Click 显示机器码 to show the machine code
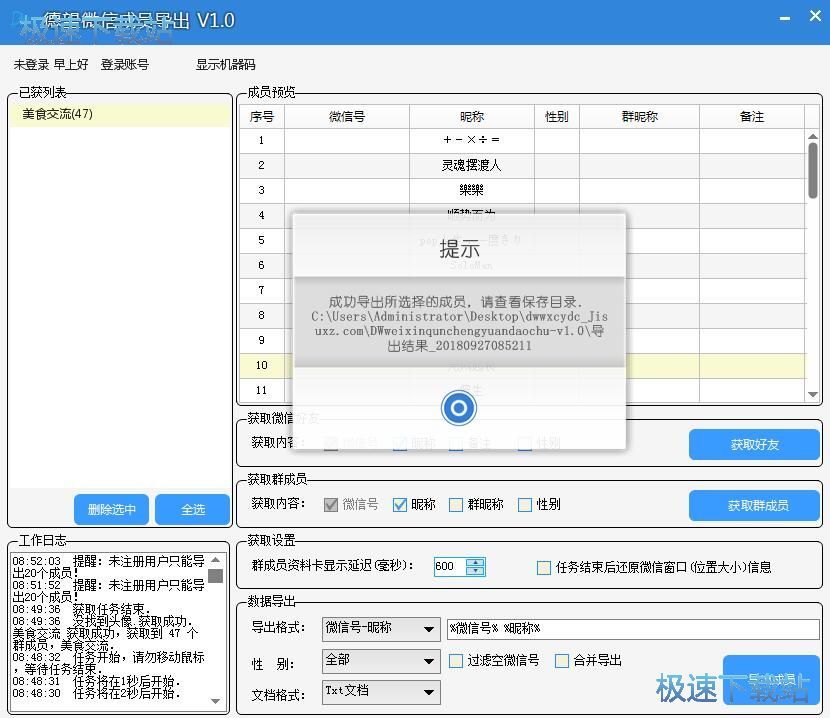 pyautogui.click(x=225, y=65)
